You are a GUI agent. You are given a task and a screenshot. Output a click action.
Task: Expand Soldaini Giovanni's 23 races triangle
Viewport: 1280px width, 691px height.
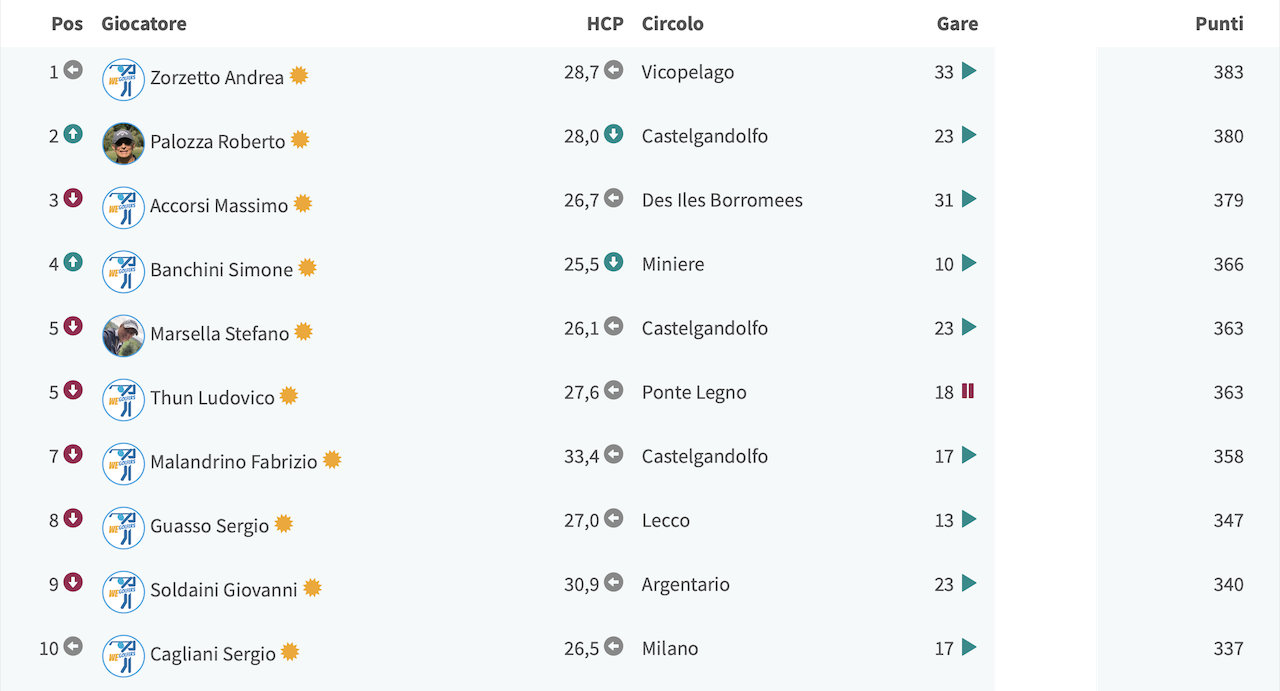click(x=969, y=583)
